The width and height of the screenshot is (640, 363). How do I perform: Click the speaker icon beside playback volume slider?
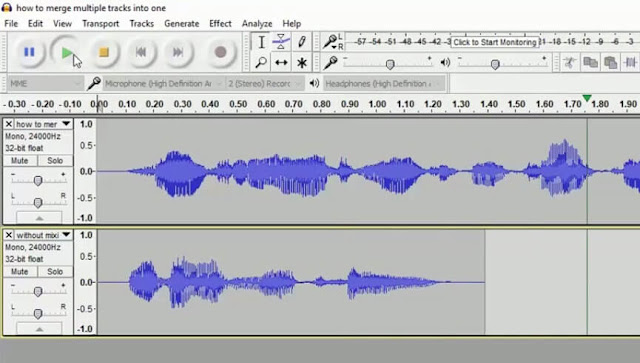click(x=445, y=62)
